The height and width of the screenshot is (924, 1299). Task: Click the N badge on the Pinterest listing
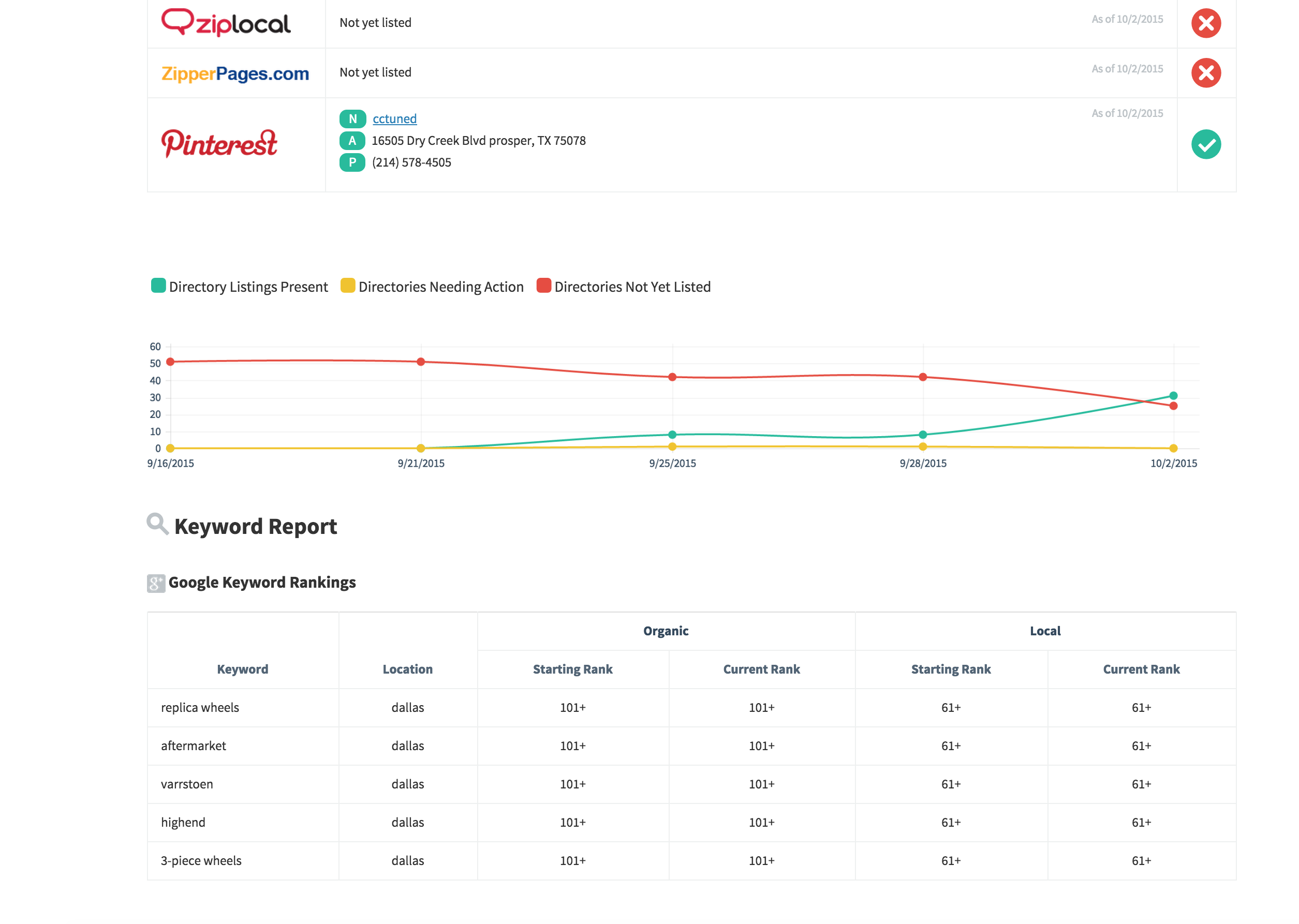click(353, 118)
